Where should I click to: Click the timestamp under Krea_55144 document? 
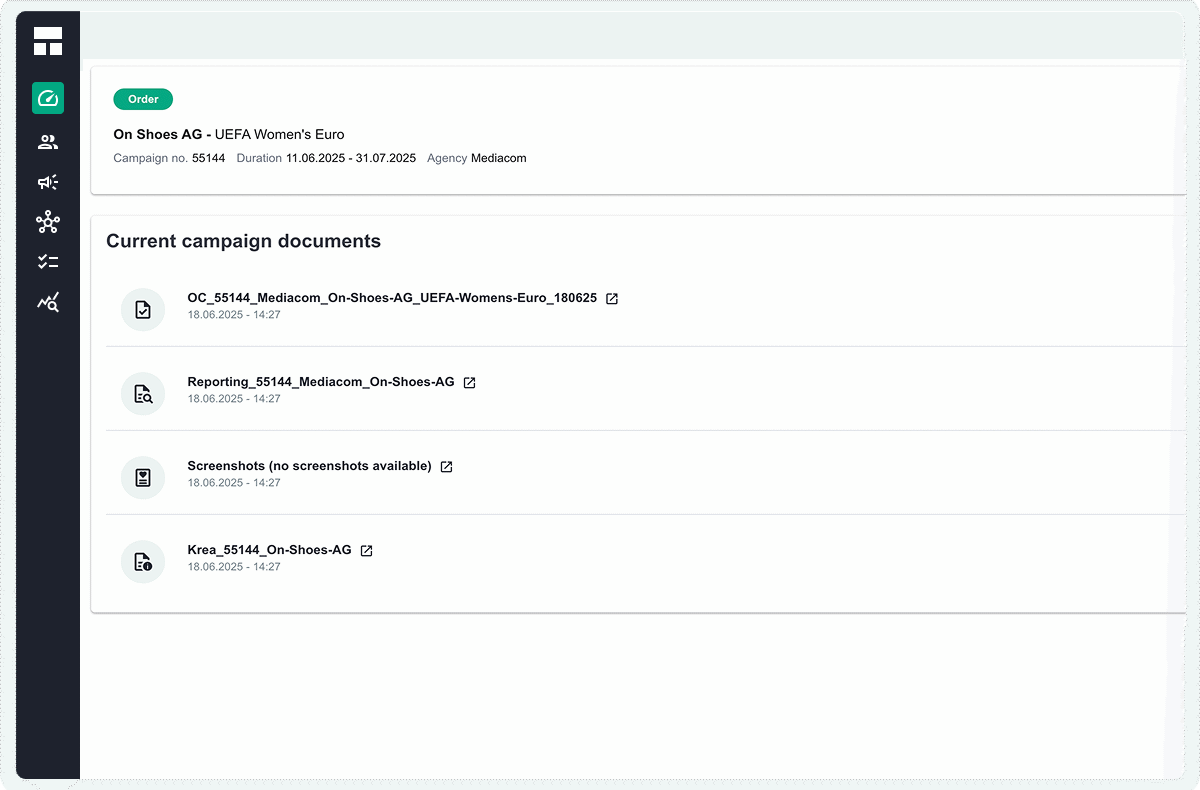[x=234, y=567]
